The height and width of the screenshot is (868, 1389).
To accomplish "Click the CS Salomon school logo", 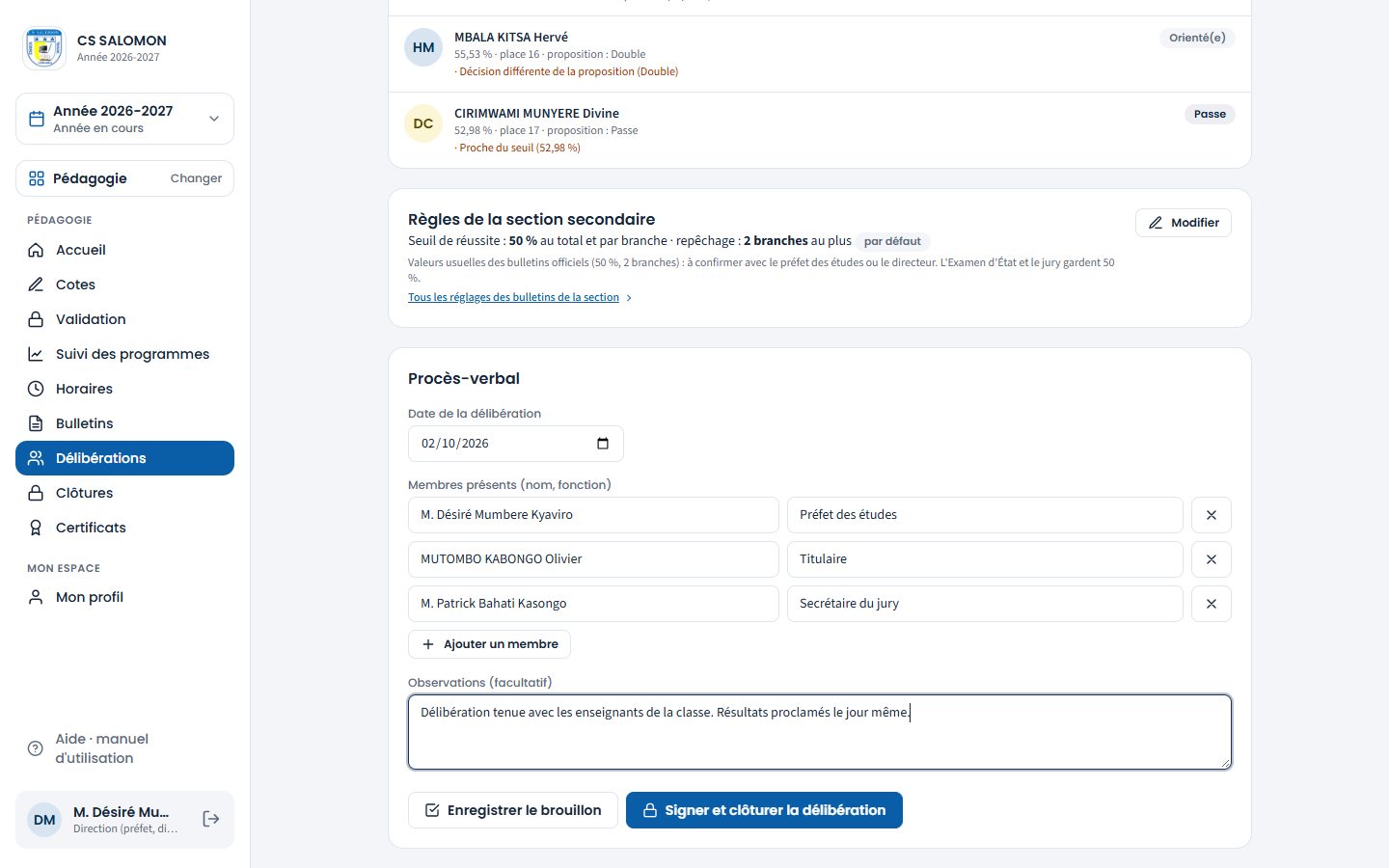I will 44,48.
